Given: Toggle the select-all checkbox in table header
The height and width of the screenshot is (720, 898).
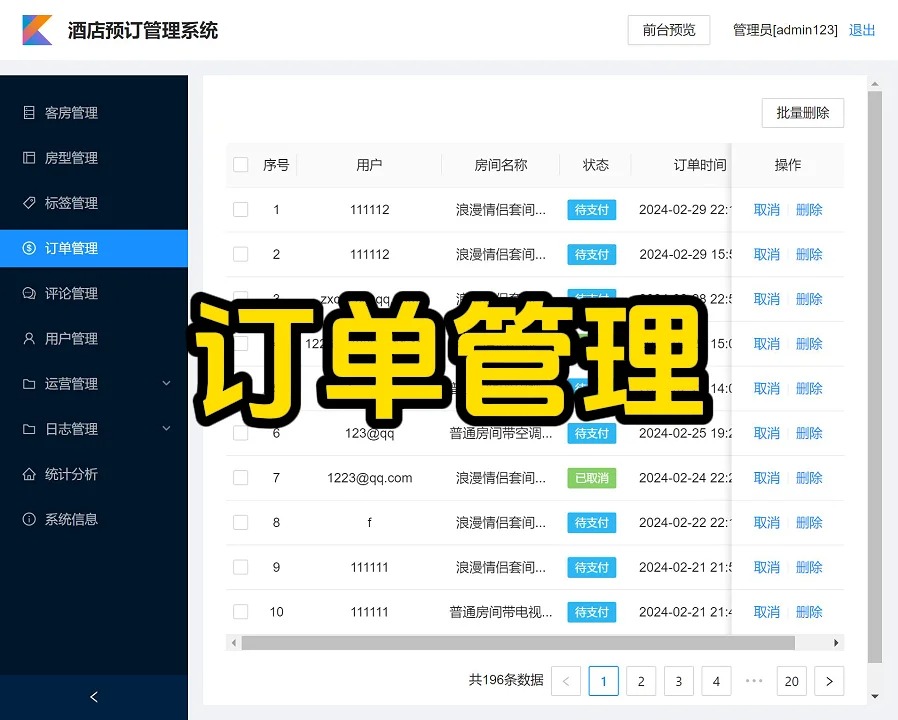Looking at the screenshot, I should [x=241, y=165].
